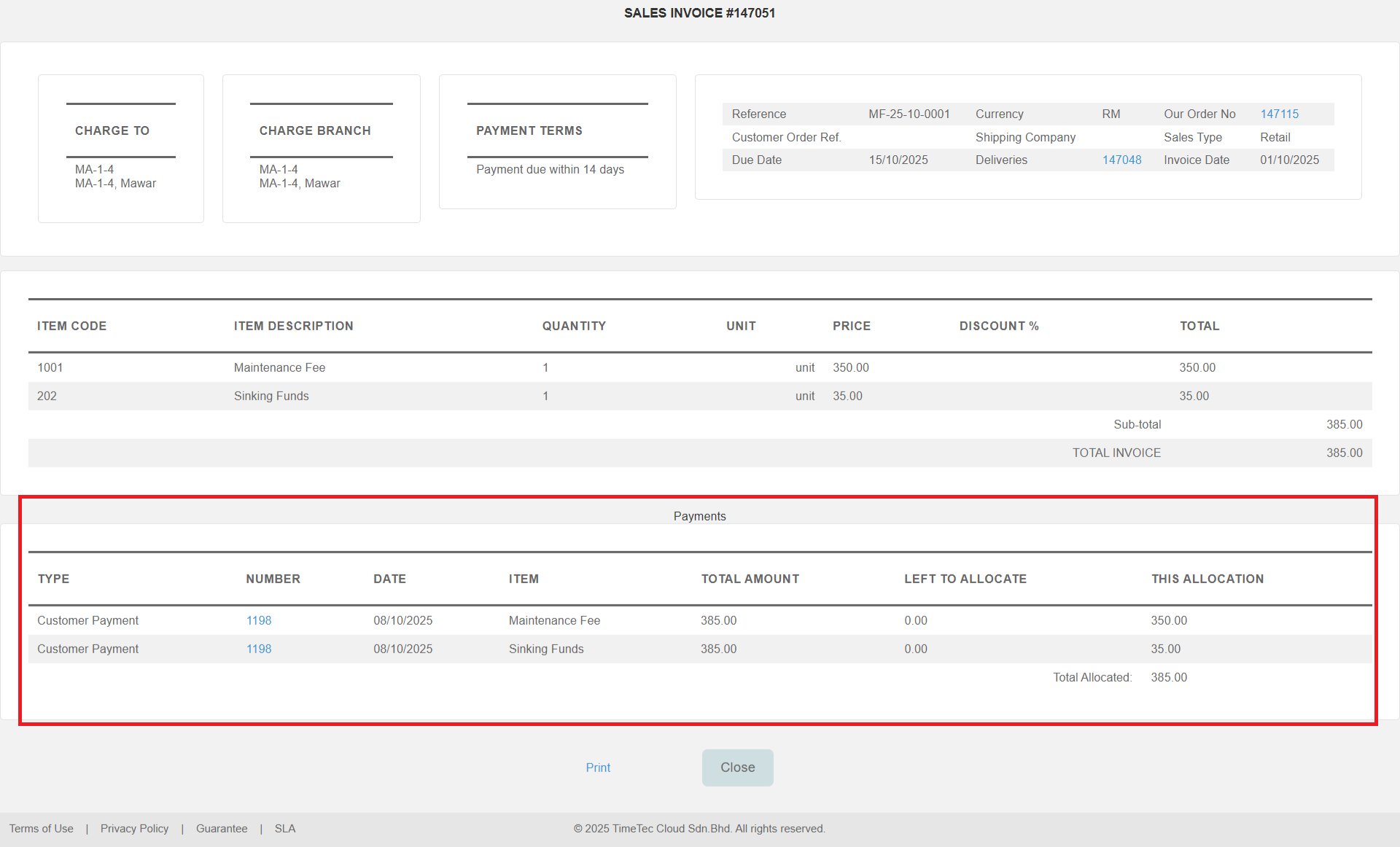
Task: Click the Payment Terms heading
Action: coord(529,130)
